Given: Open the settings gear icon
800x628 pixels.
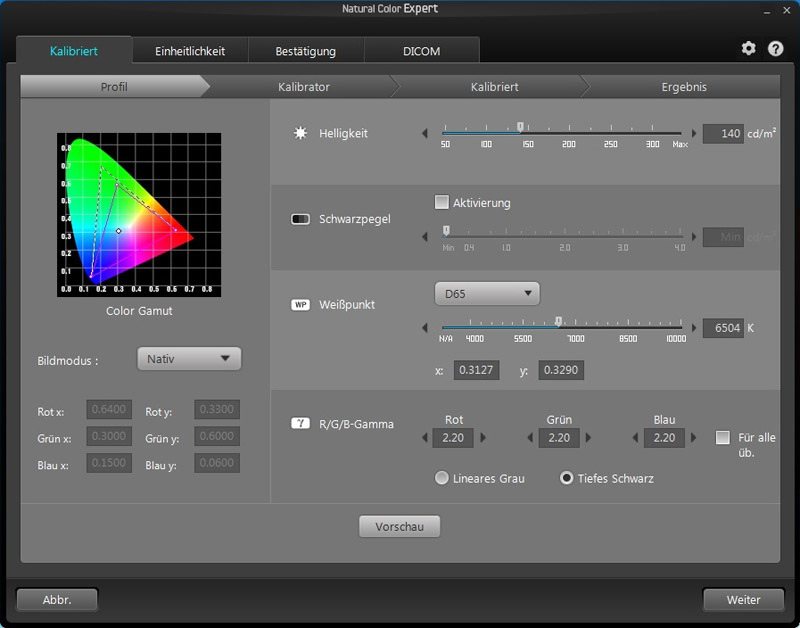Looking at the screenshot, I should (748, 48).
